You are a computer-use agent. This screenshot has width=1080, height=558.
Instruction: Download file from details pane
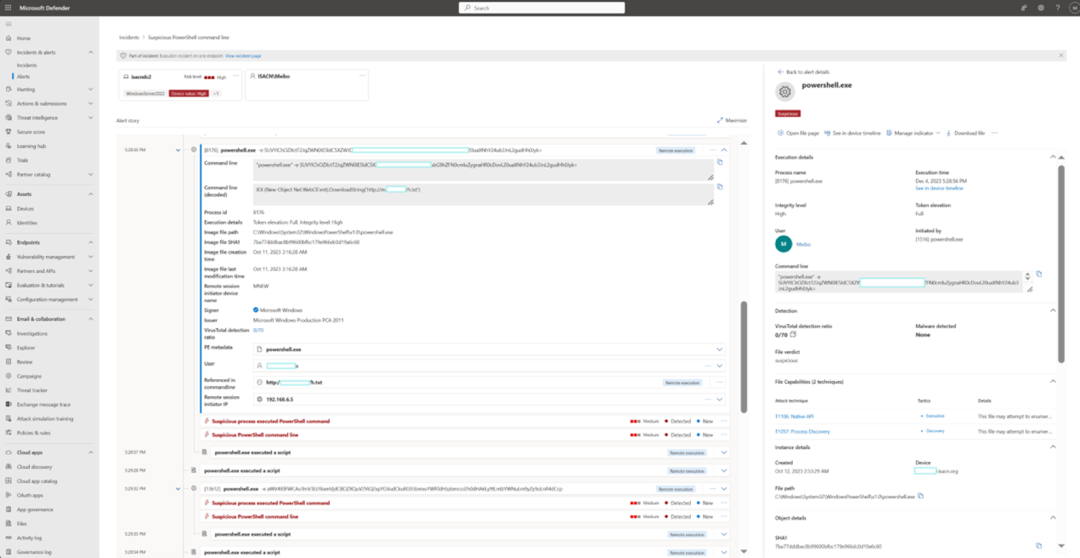pos(966,133)
